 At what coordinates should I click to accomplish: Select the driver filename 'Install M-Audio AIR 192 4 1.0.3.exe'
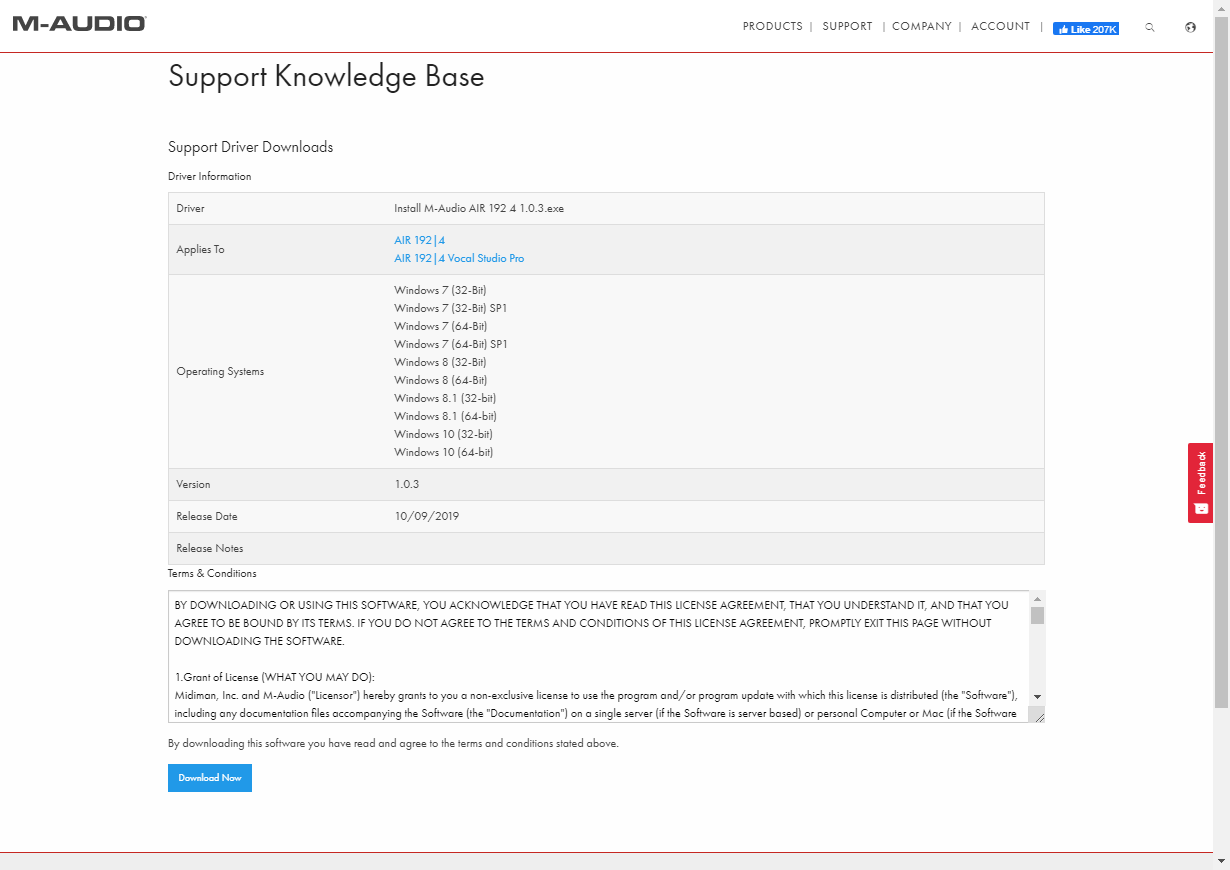[479, 208]
